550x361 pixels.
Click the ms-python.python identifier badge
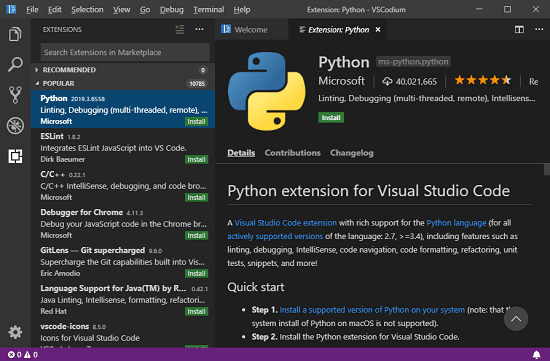[413, 62]
